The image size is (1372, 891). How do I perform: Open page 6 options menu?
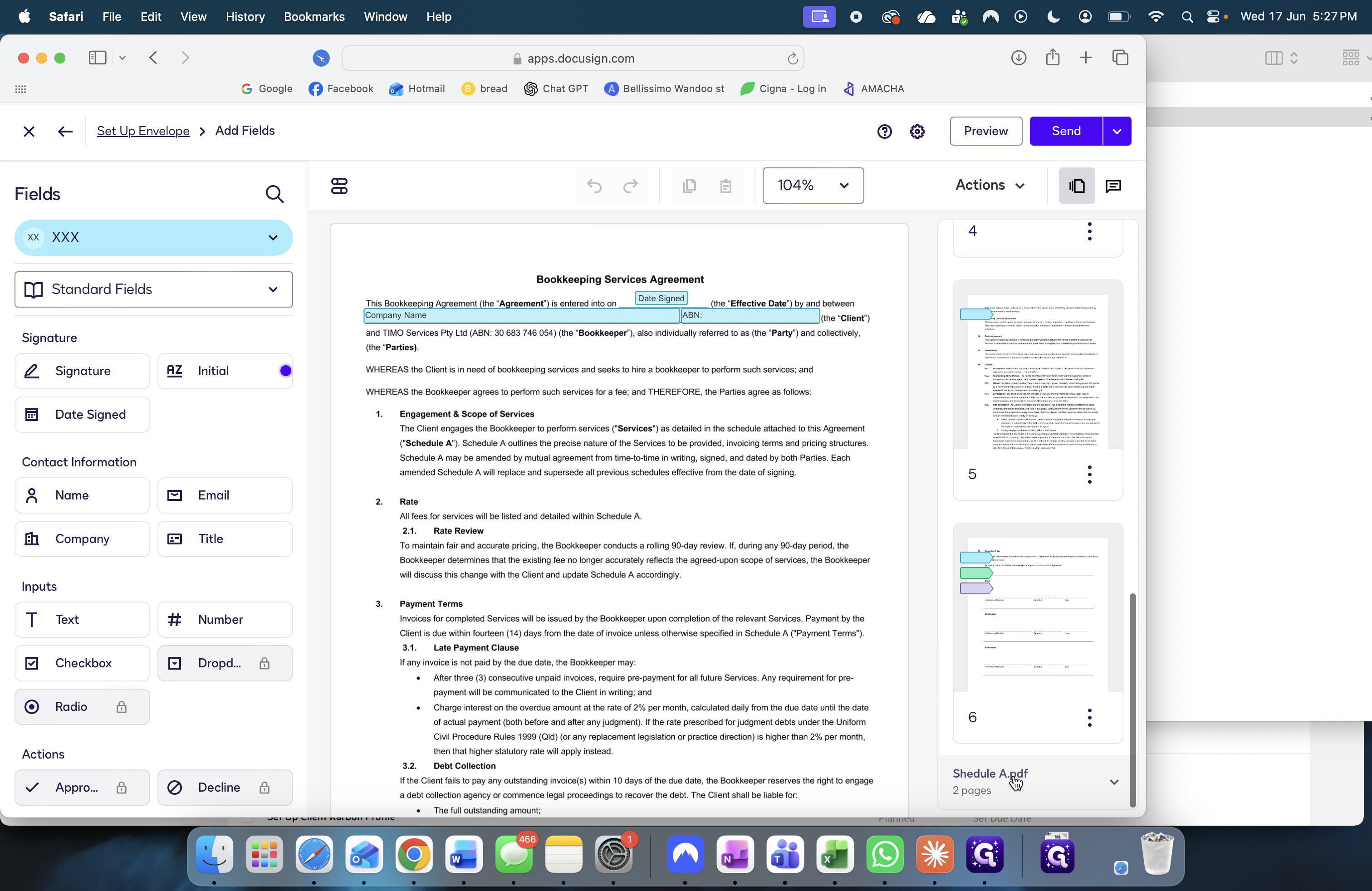(1089, 718)
